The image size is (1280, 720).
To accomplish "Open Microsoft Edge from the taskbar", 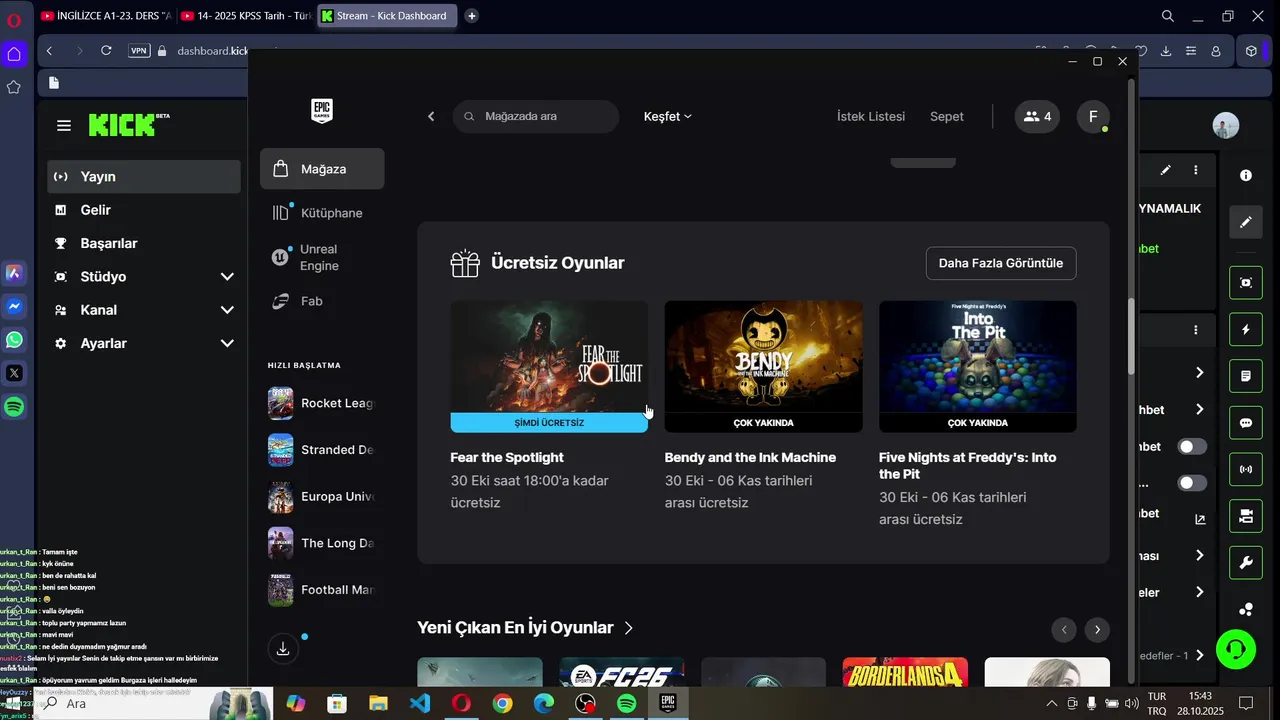I will (544, 704).
